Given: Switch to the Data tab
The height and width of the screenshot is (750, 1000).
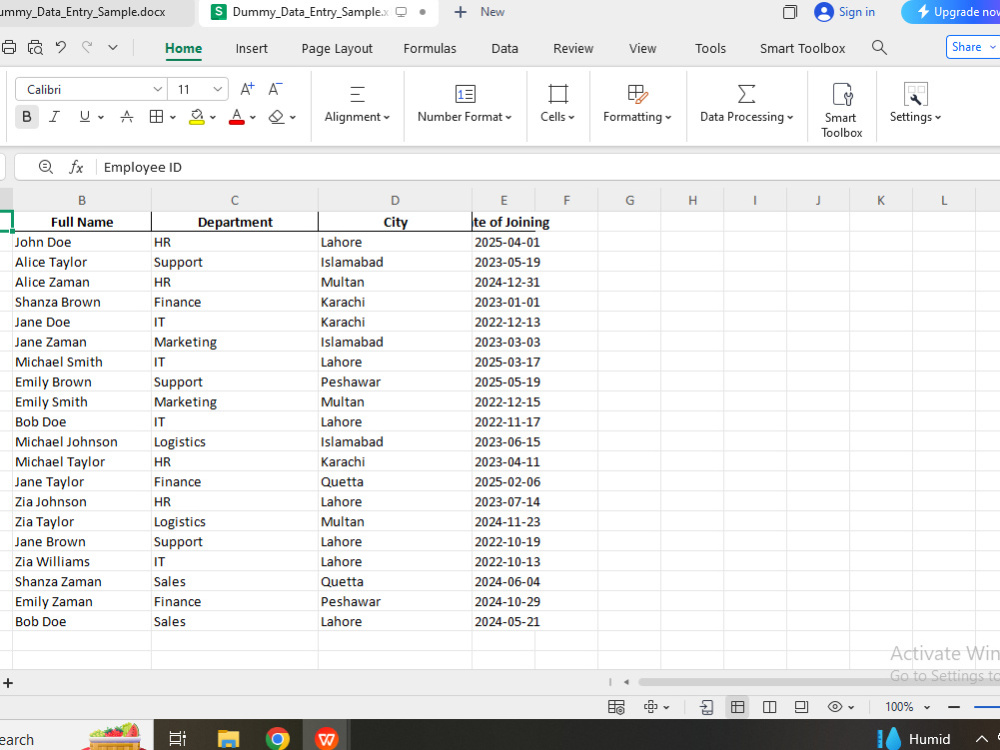Looking at the screenshot, I should pos(504,48).
